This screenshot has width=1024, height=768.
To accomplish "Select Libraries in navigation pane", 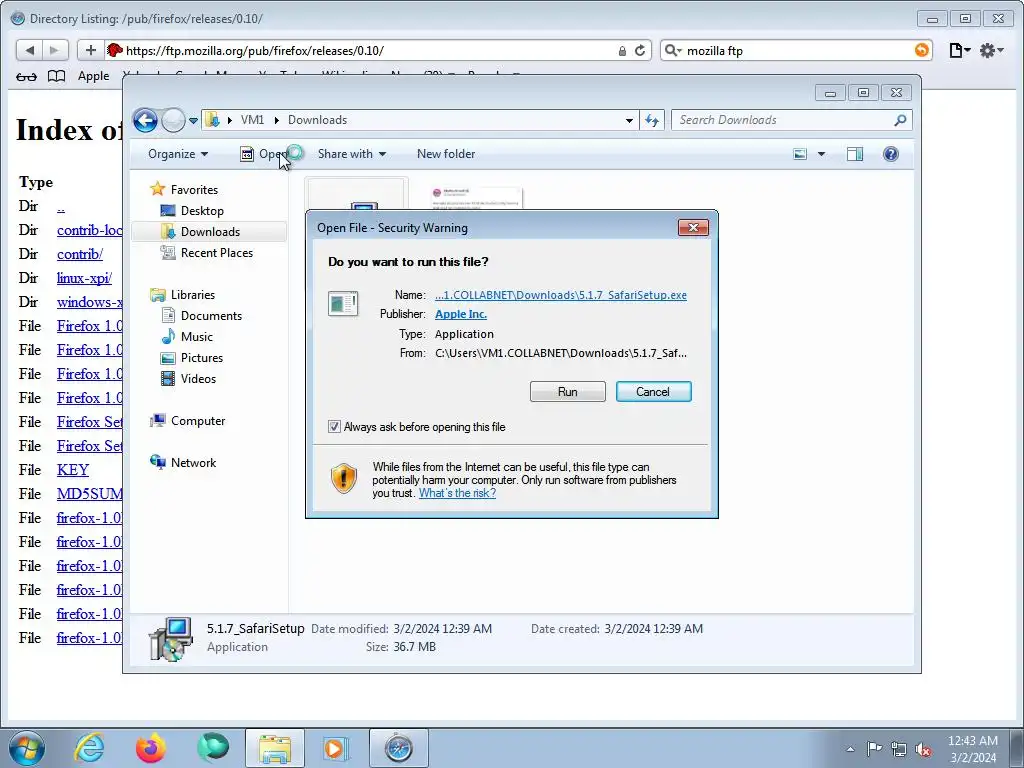I will pyautogui.click(x=193, y=295).
